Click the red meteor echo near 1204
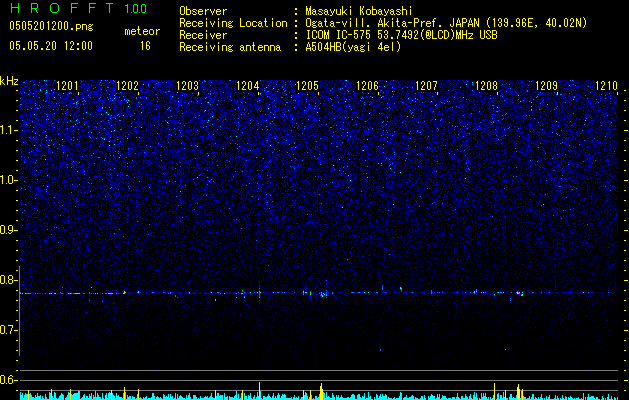 [x=260, y=293]
